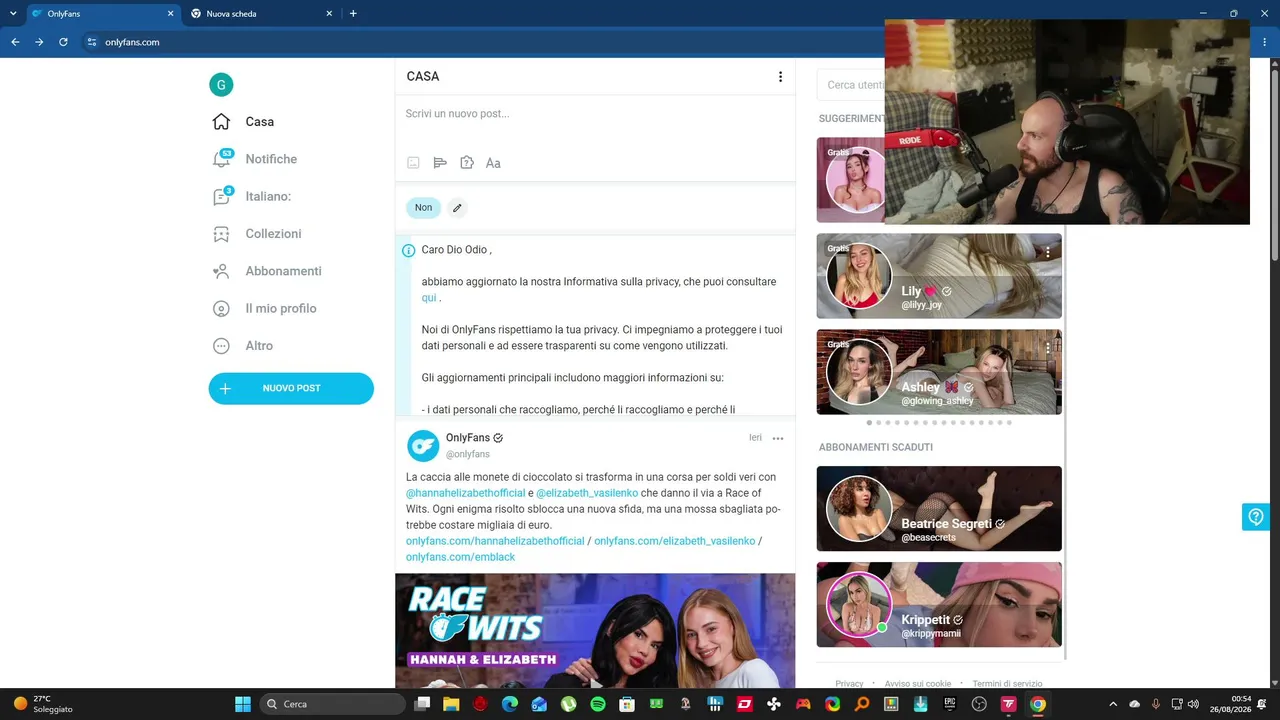Open options on Lily's suggestion card

point(1048,253)
